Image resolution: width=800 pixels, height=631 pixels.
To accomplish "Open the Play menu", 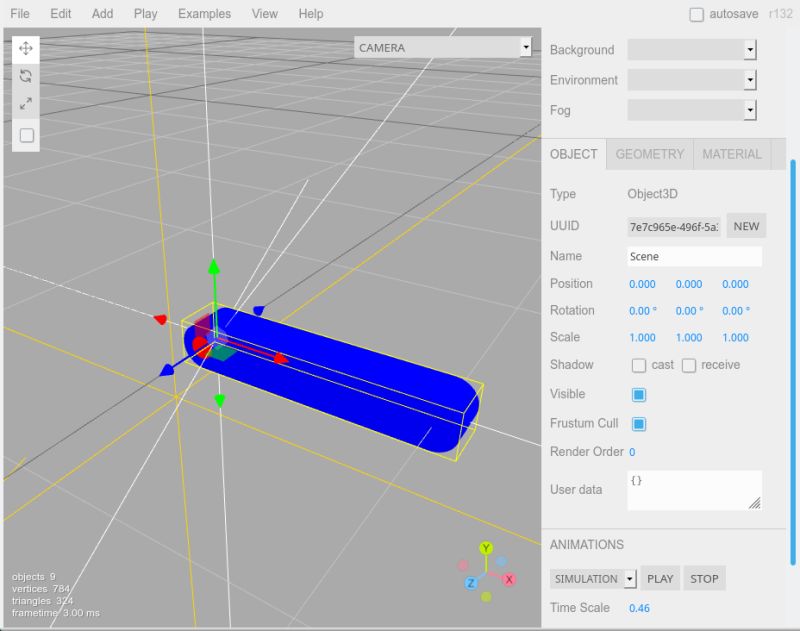I will (145, 14).
